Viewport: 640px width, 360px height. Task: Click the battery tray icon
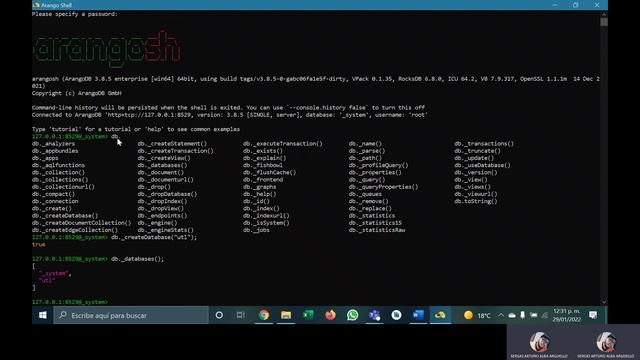coord(533,315)
